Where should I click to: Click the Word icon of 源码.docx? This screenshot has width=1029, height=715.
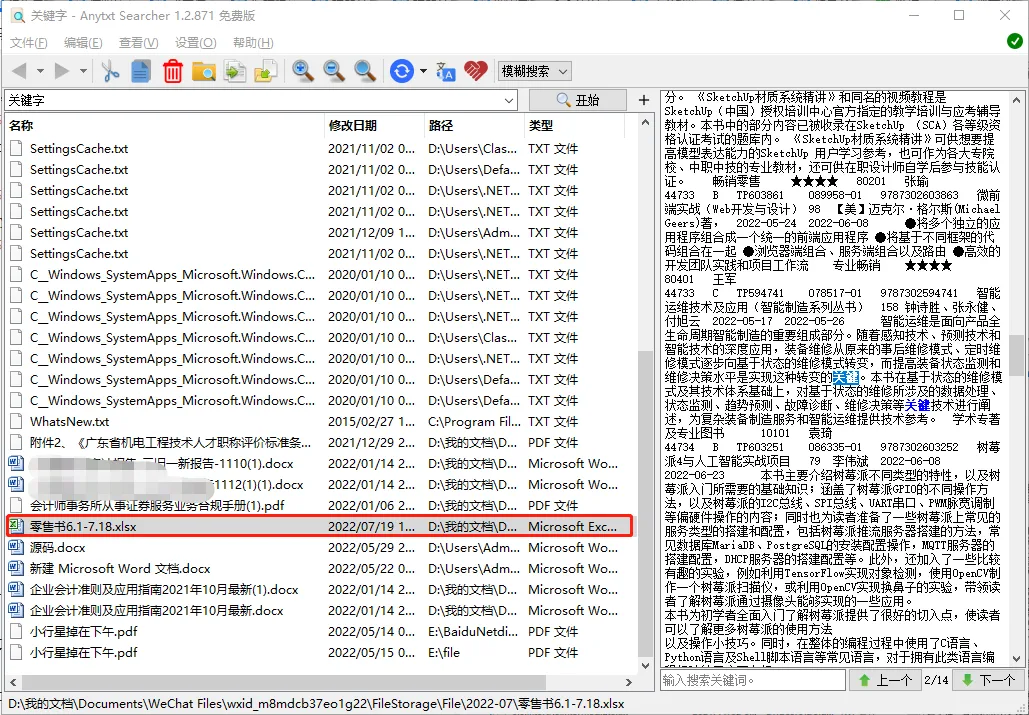point(16,547)
